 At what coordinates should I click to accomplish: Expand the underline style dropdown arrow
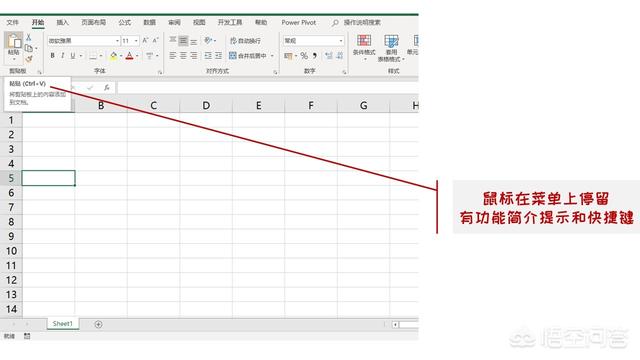coord(81,56)
